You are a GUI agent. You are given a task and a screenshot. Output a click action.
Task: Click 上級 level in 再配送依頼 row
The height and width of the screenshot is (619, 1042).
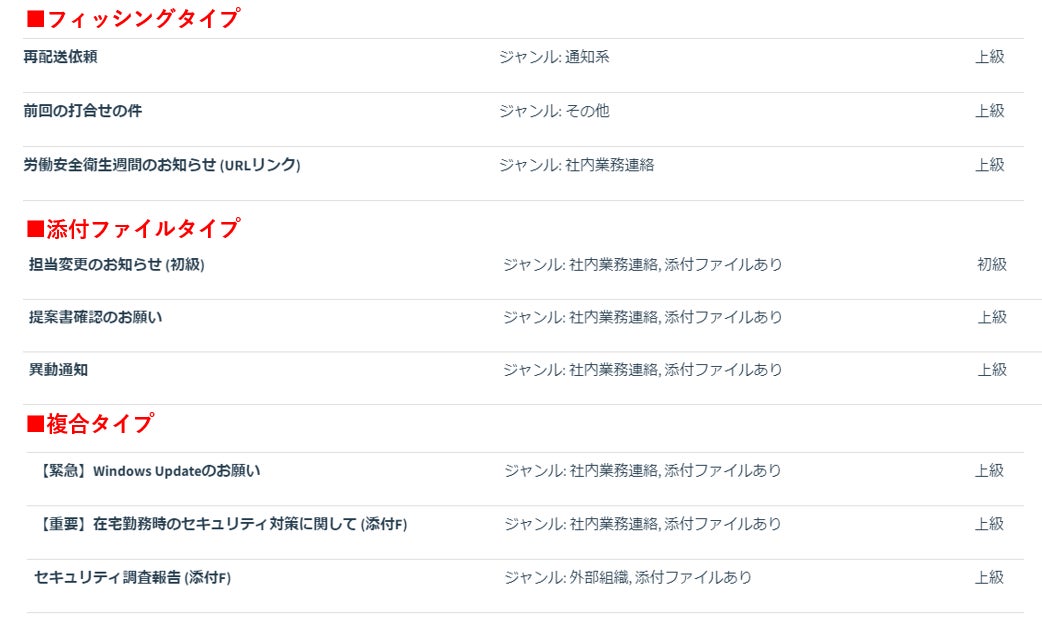point(989,57)
